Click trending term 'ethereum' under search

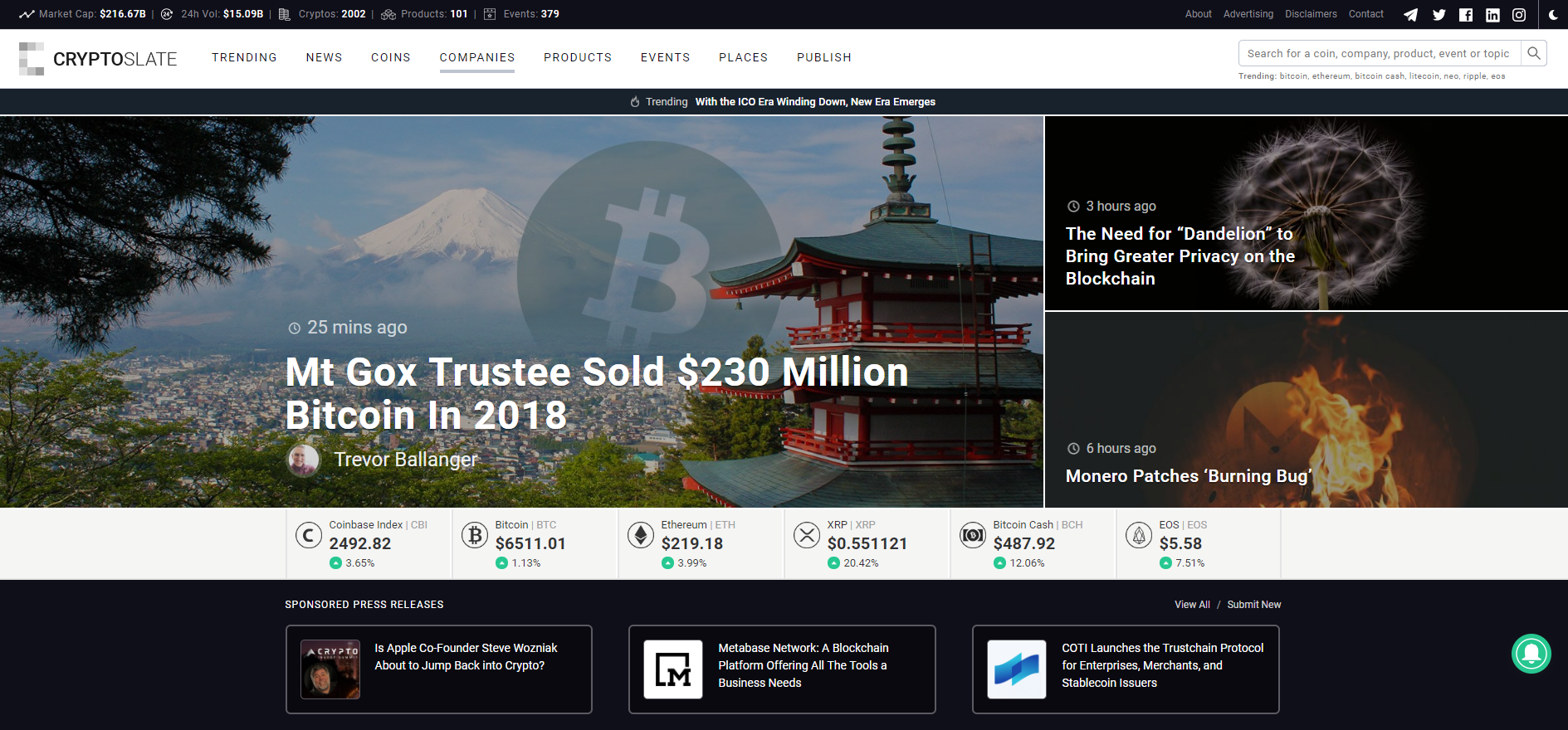pyautogui.click(x=1331, y=76)
